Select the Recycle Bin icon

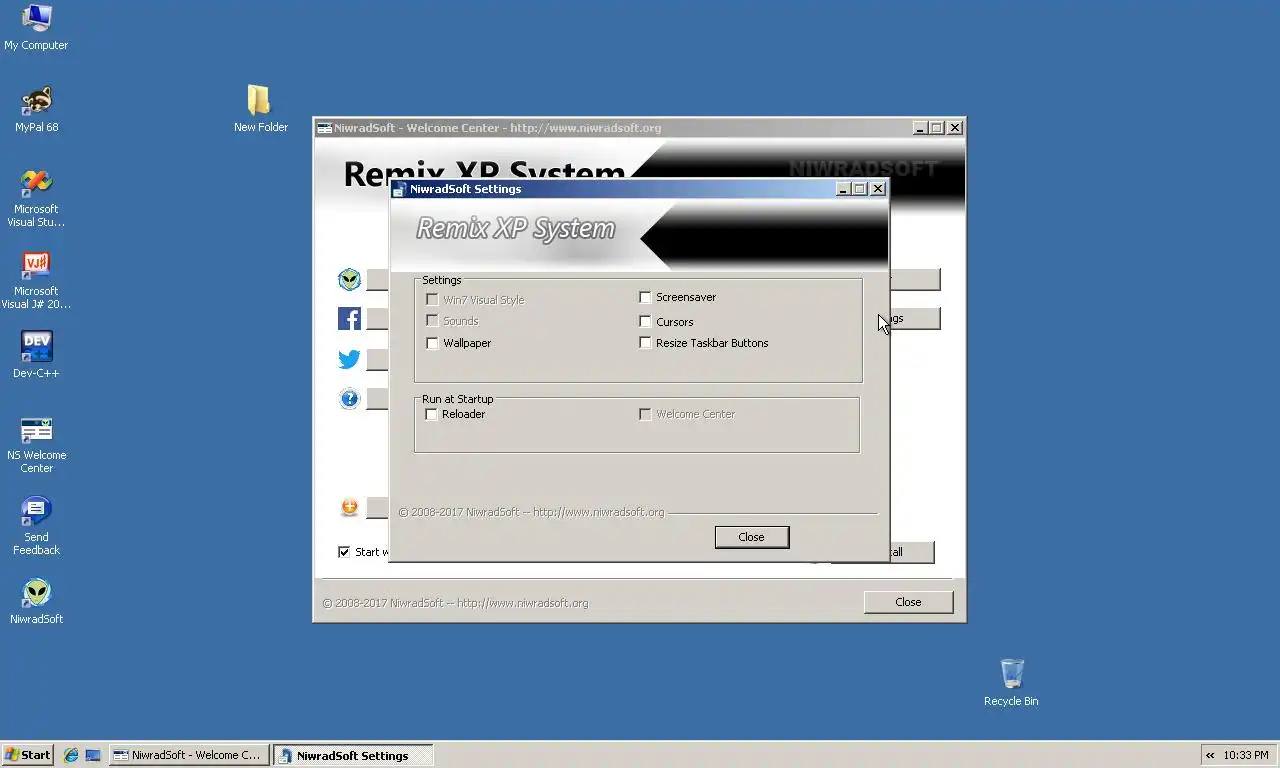1011,674
